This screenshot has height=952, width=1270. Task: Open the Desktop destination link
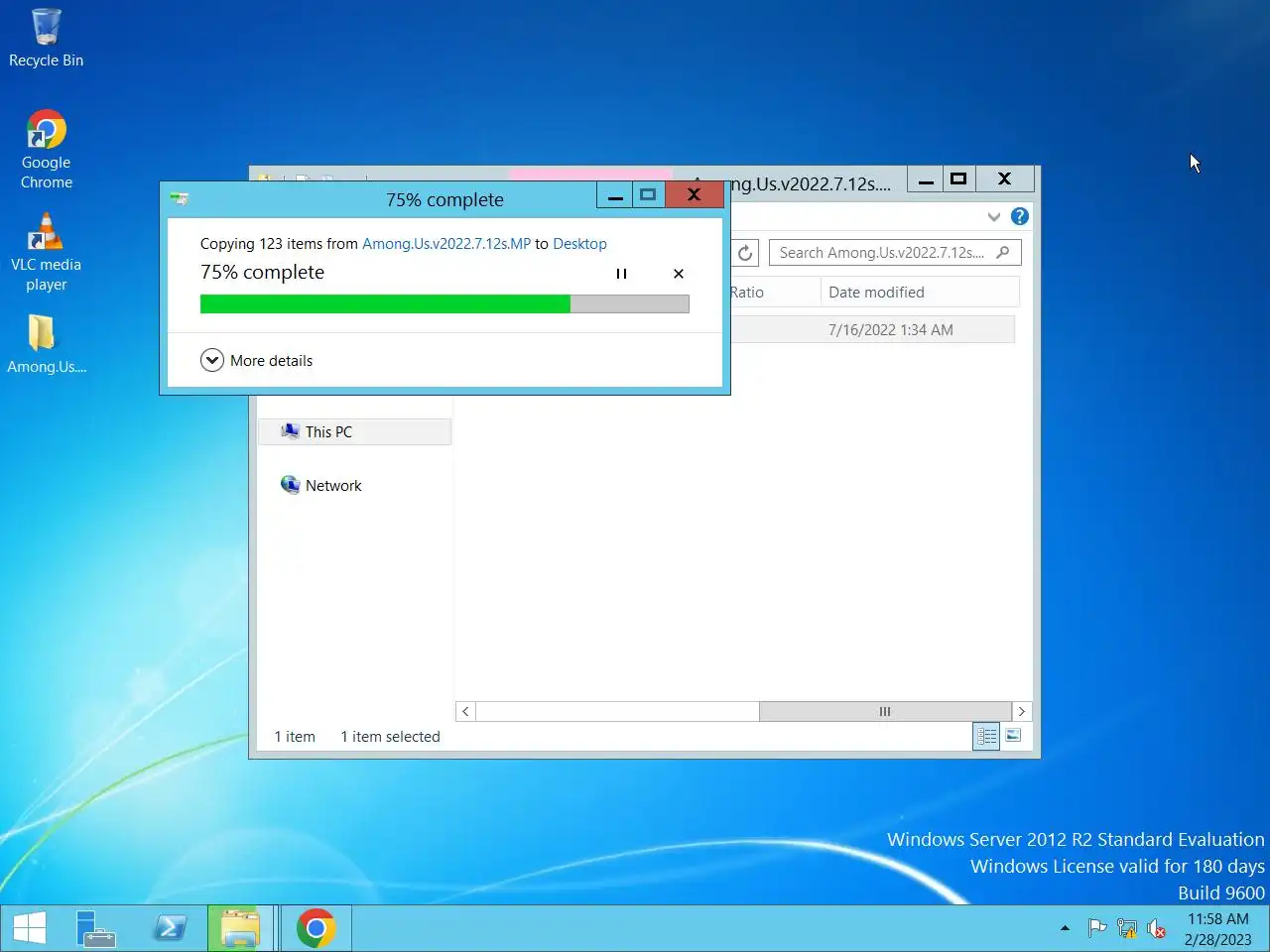pos(579,244)
